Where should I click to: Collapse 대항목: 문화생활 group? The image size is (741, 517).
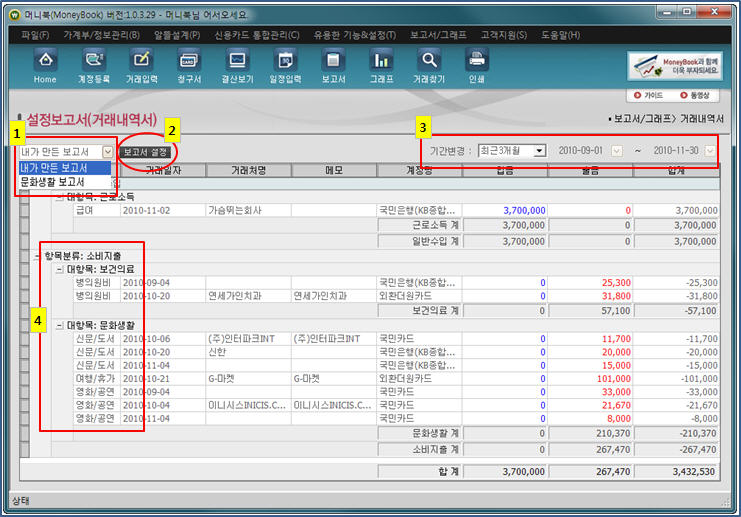tap(60, 326)
